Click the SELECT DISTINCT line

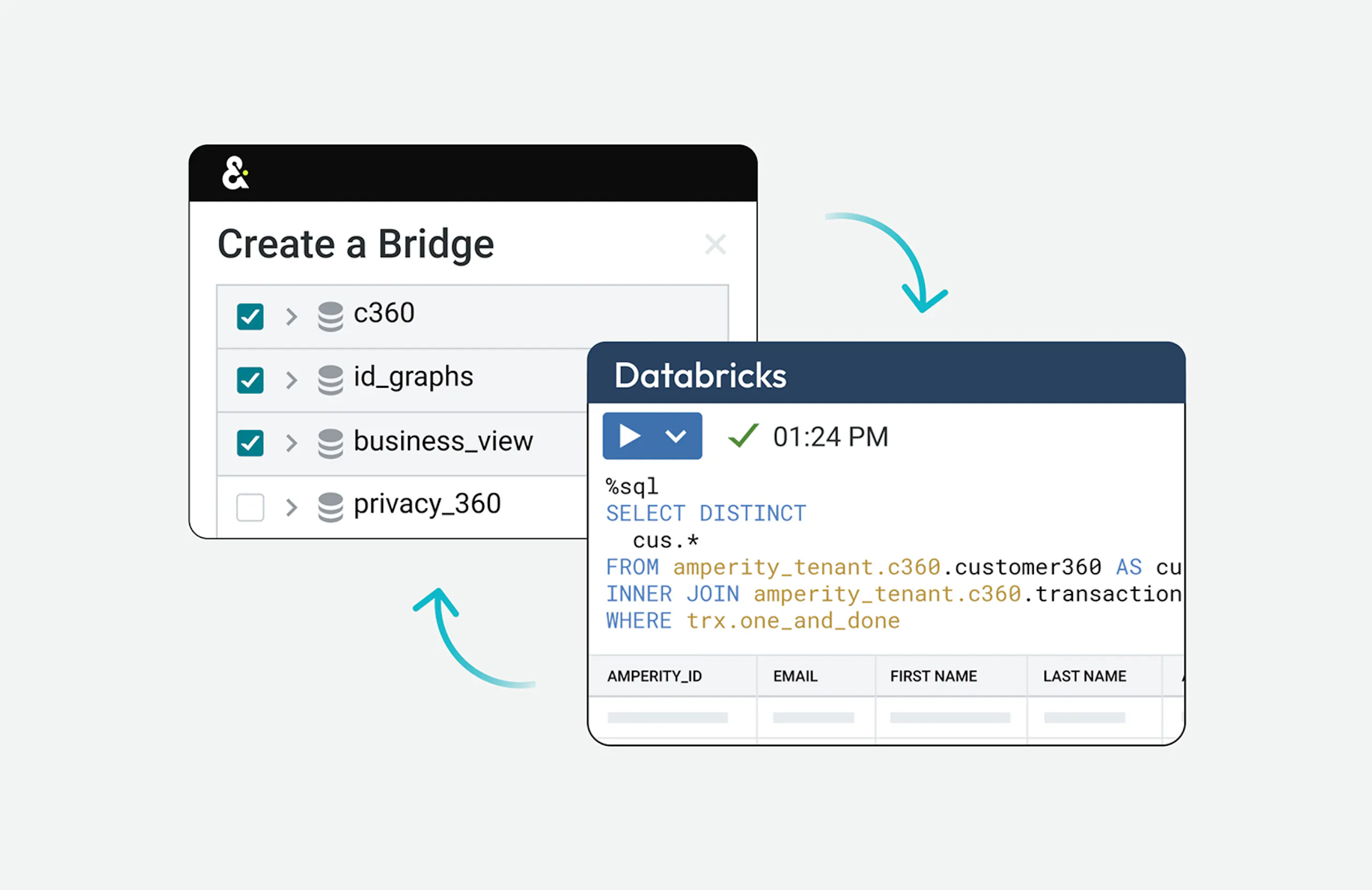click(706, 513)
